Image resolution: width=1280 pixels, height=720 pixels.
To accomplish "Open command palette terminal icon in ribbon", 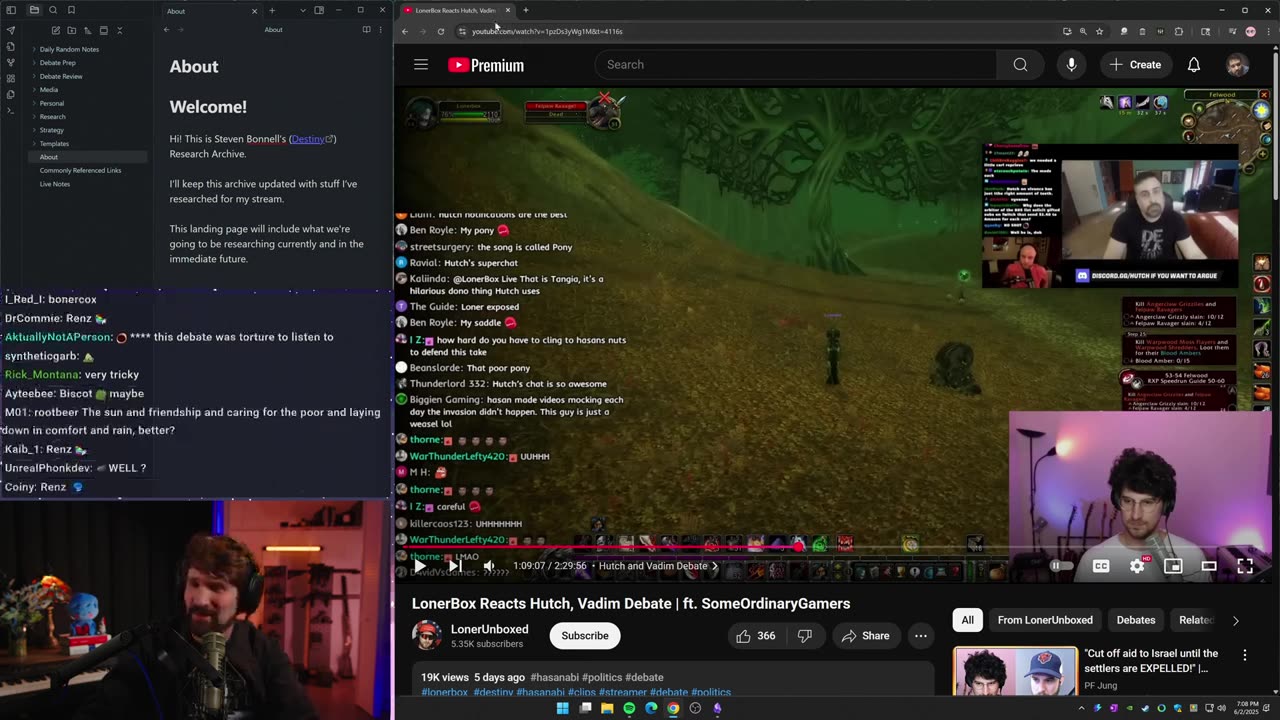I will pyautogui.click(x=11, y=110).
